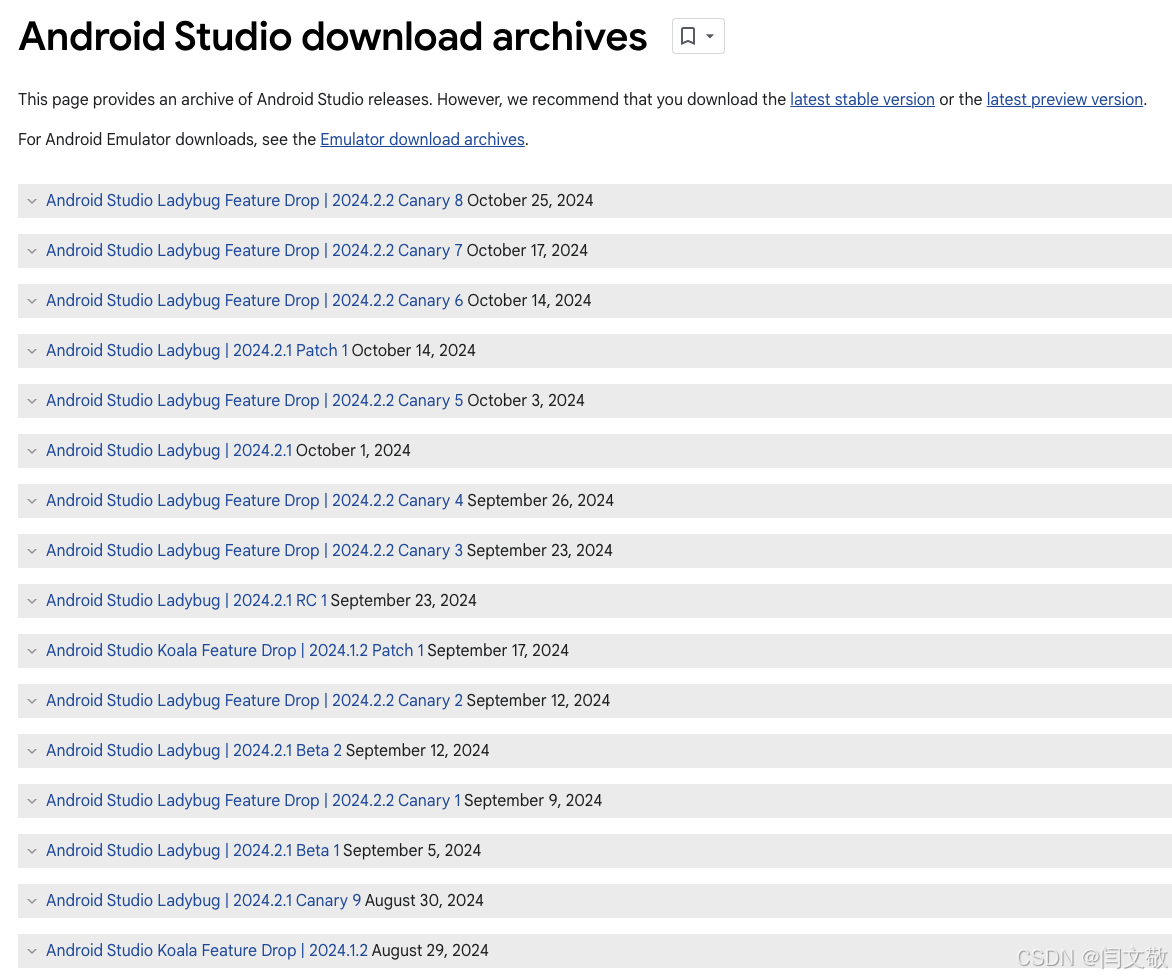The width and height of the screenshot is (1172, 978).
Task: Click the date text September 5, 2024
Action: point(412,852)
